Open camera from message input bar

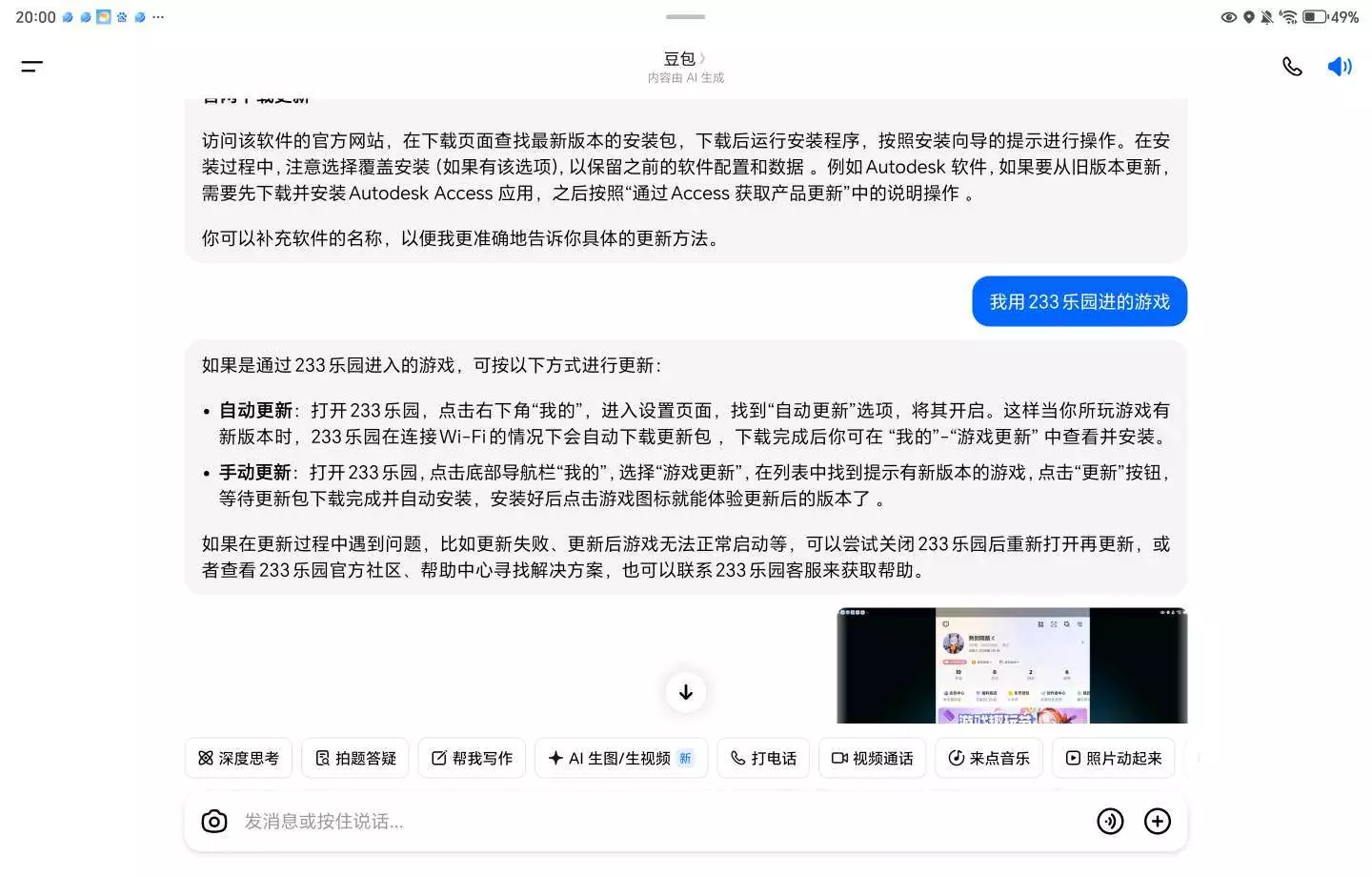tap(214, 822)
